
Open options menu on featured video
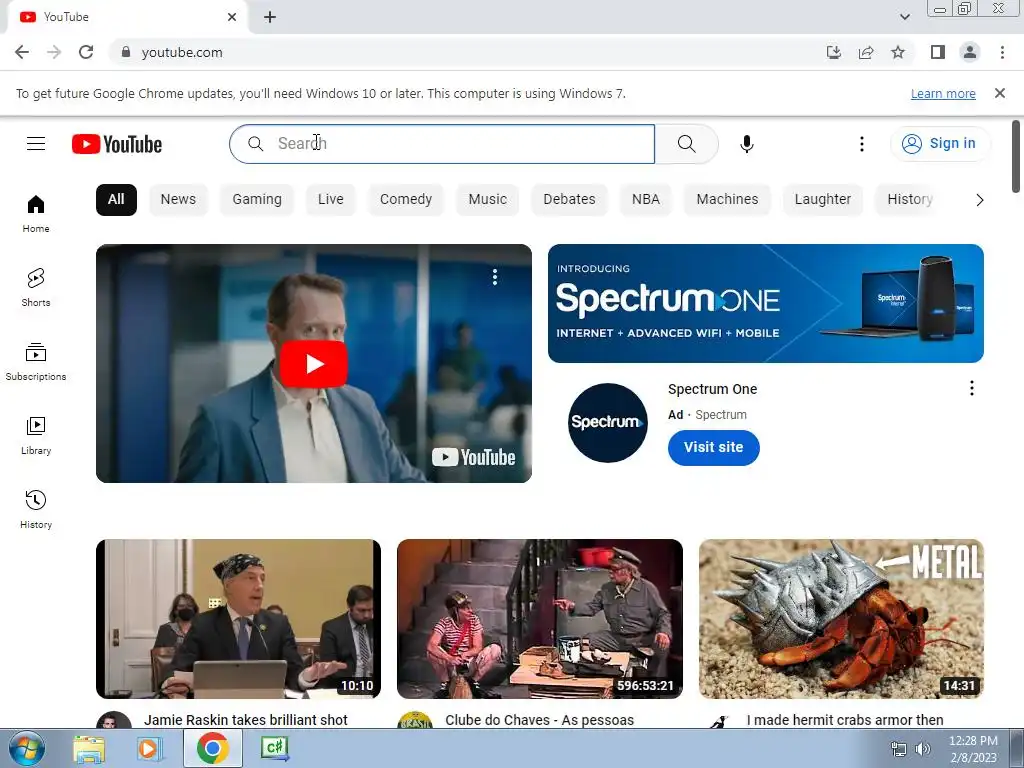click(495, 278)
